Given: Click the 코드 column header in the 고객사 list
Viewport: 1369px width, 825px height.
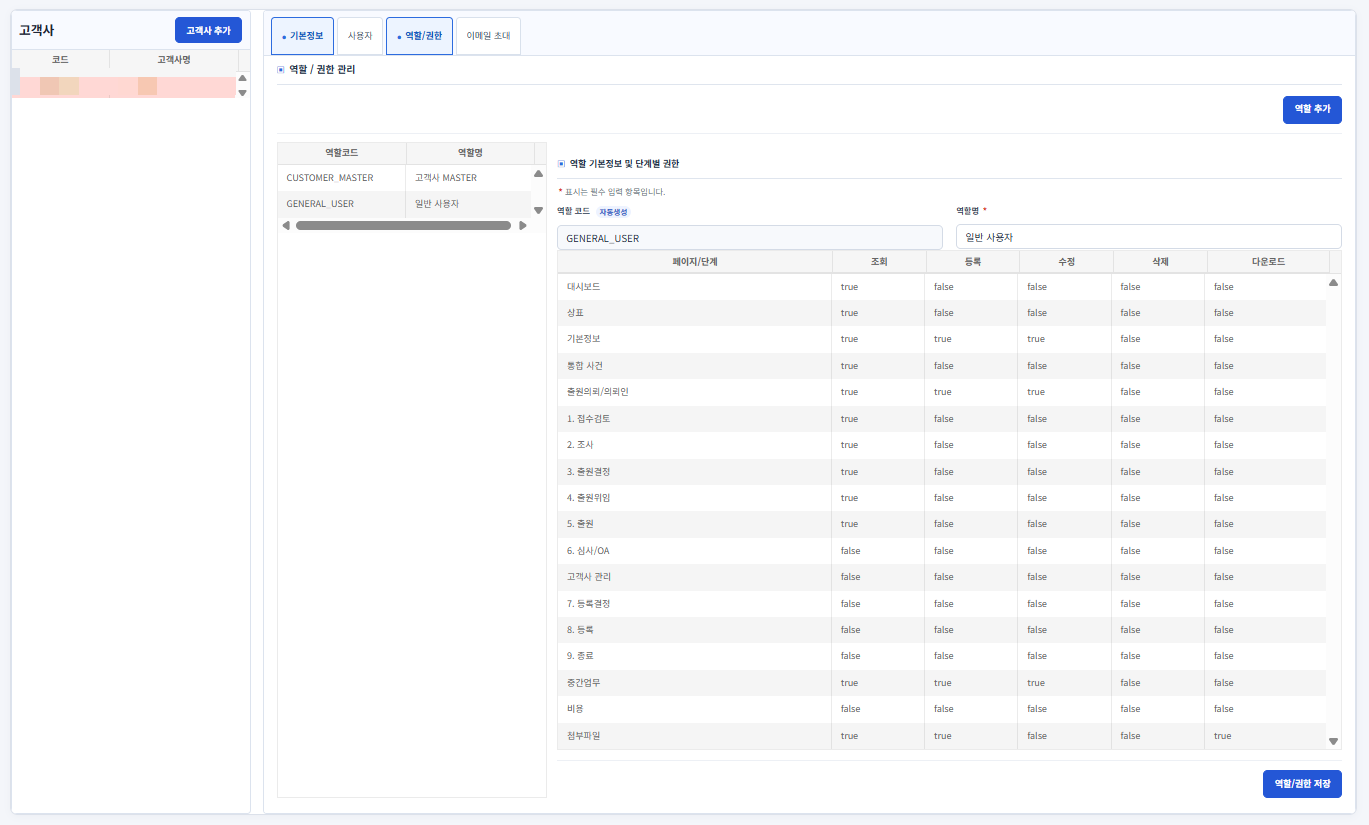Looking at the screenshot, I should click(60, 60).
